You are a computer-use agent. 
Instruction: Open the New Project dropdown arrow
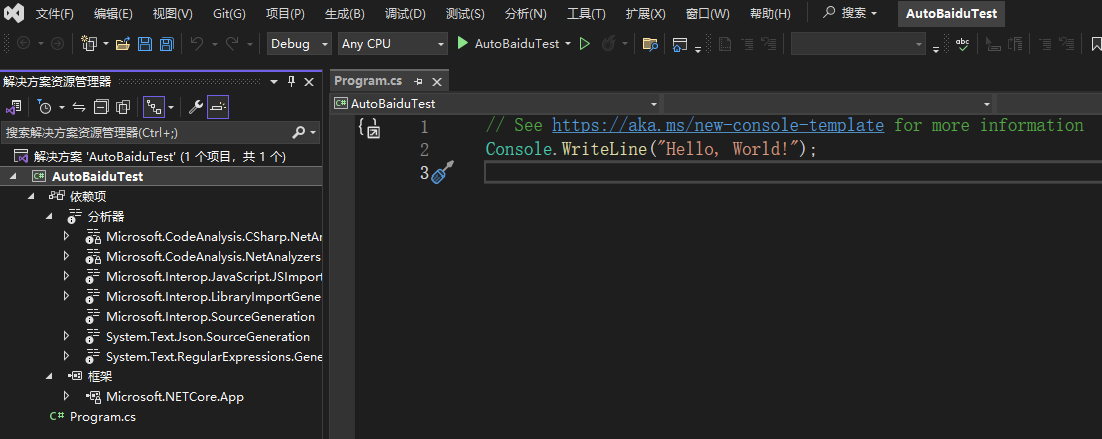tap(106, 44)
